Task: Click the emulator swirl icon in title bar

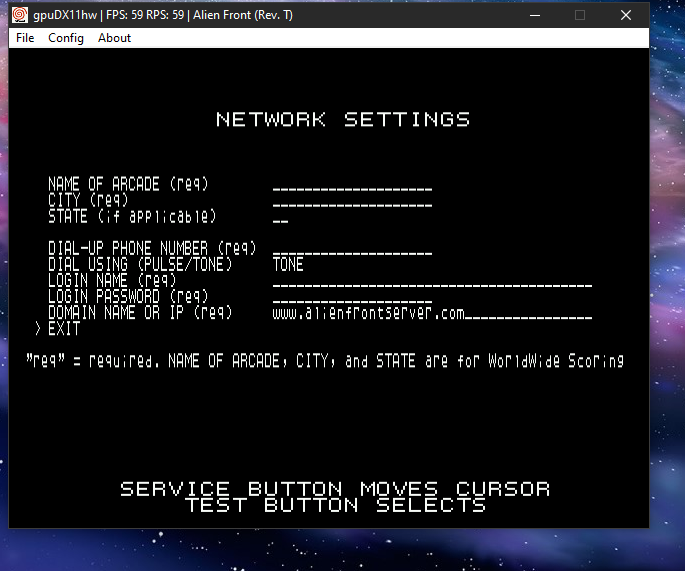Action: 20,15
